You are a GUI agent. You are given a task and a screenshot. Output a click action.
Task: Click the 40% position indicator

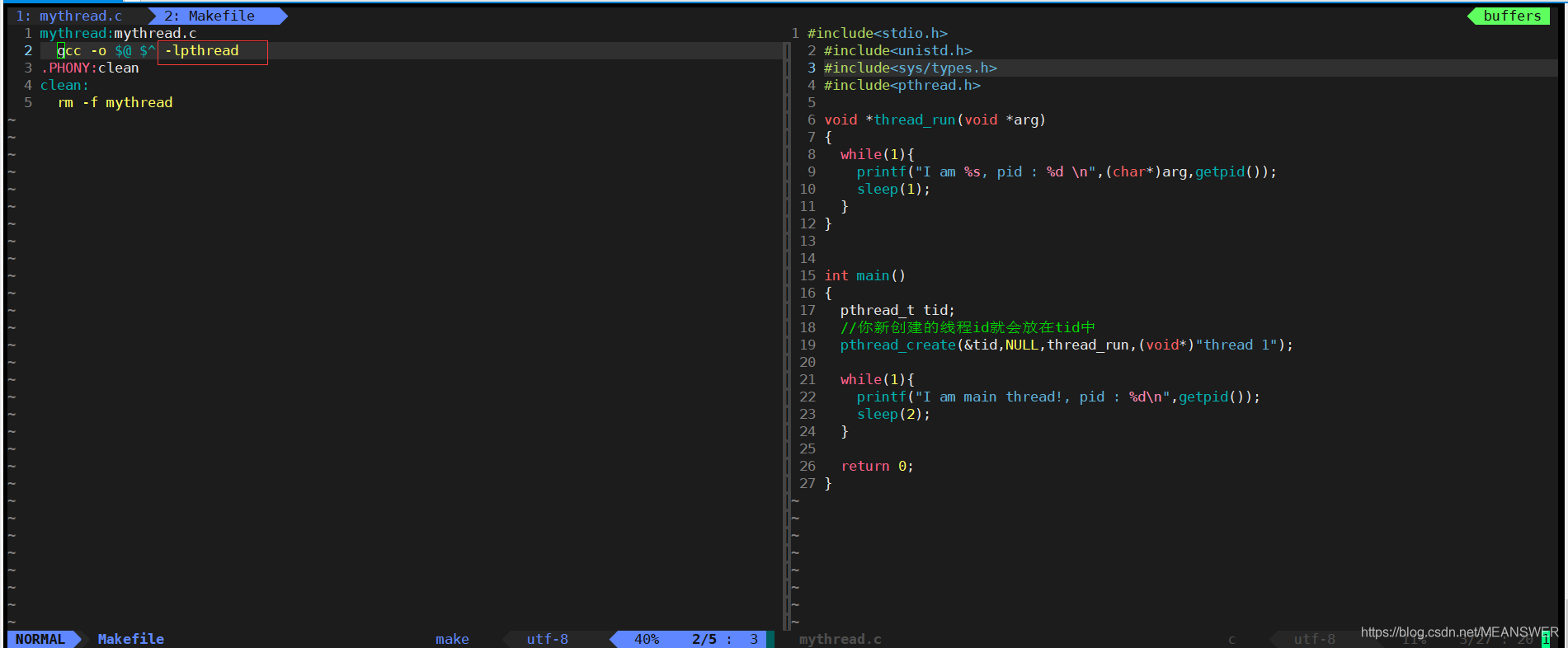tap(647, 639)
